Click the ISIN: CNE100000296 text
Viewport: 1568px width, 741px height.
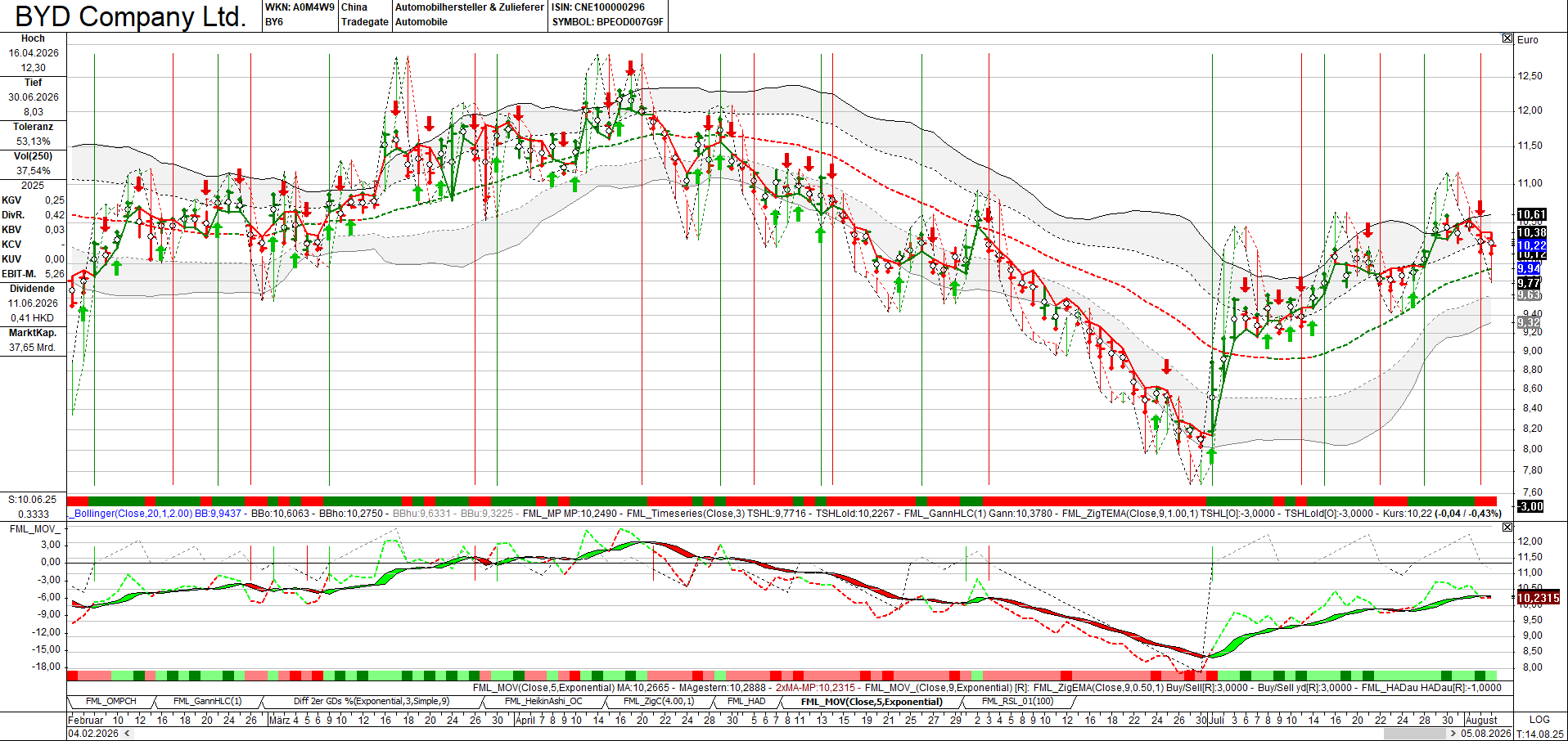598,7
